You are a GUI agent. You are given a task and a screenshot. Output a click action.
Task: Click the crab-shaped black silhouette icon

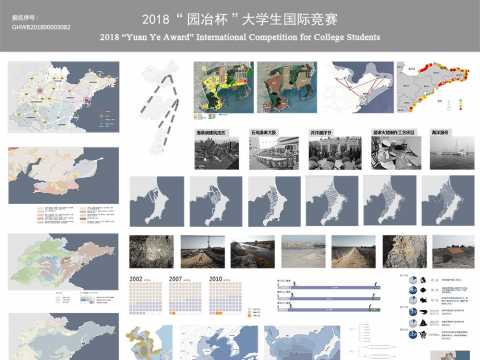(x=423, y=334)
